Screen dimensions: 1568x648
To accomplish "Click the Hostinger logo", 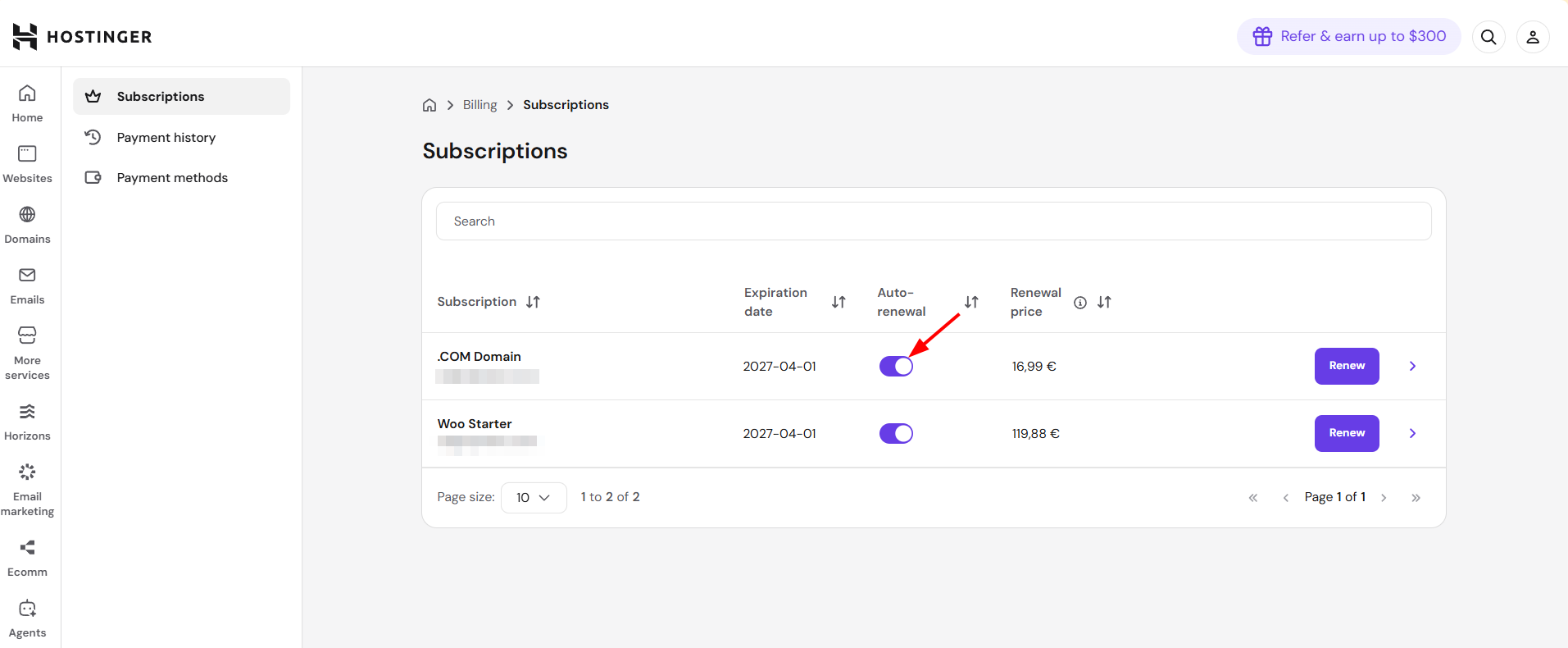I will pyautogui.click(x=82, y=37).
